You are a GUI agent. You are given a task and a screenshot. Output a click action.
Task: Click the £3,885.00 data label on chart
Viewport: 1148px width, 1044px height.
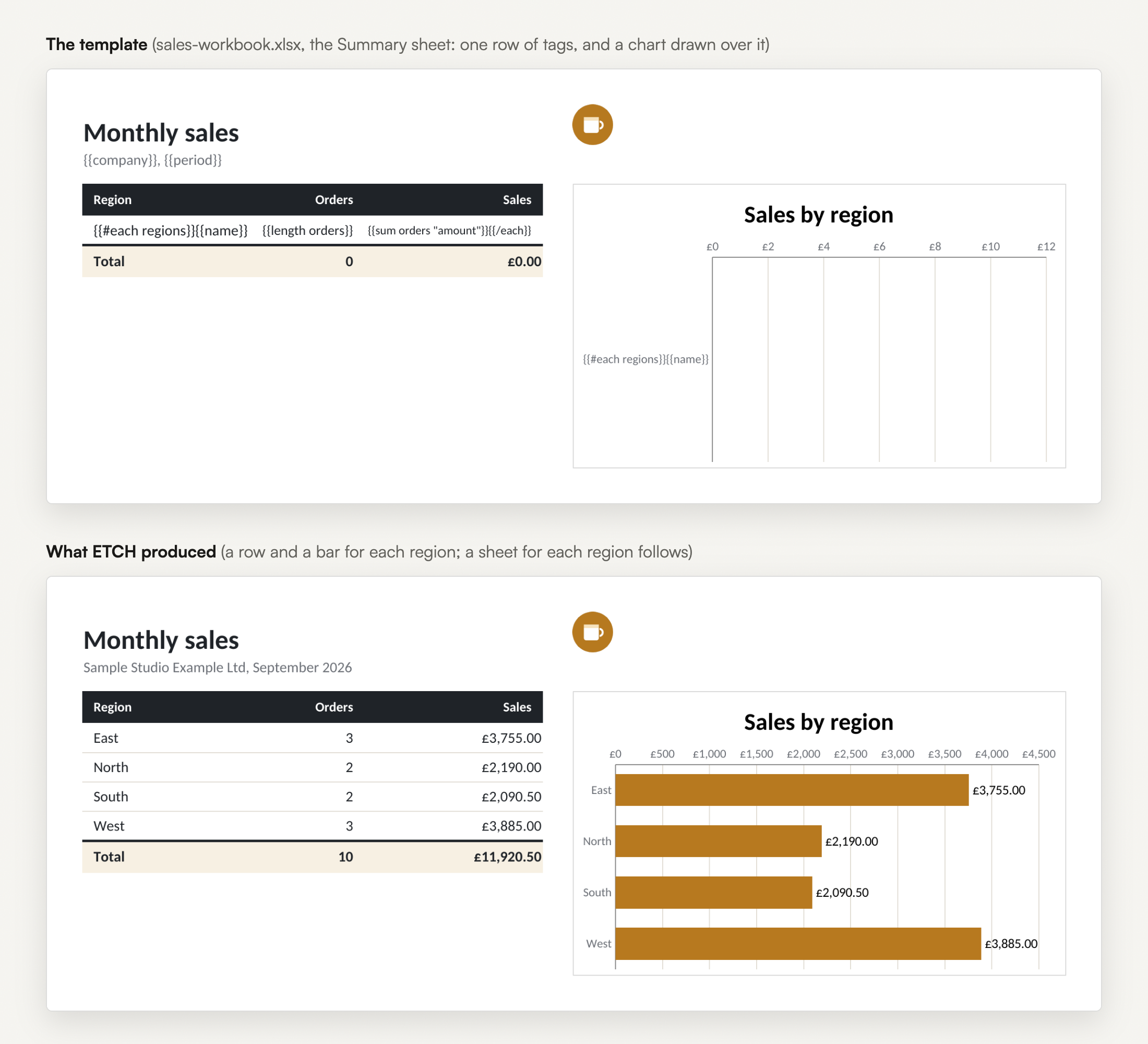tap(1011, 944)
